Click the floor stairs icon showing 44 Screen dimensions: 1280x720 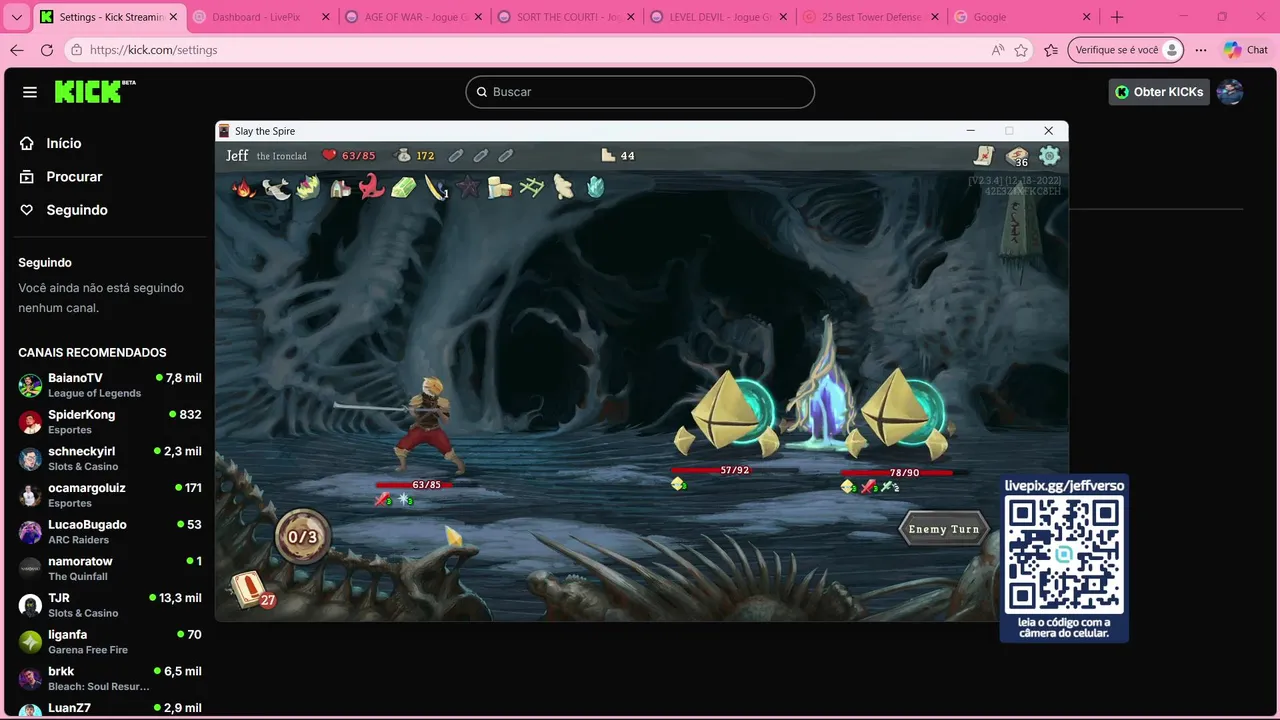(607, 155)
